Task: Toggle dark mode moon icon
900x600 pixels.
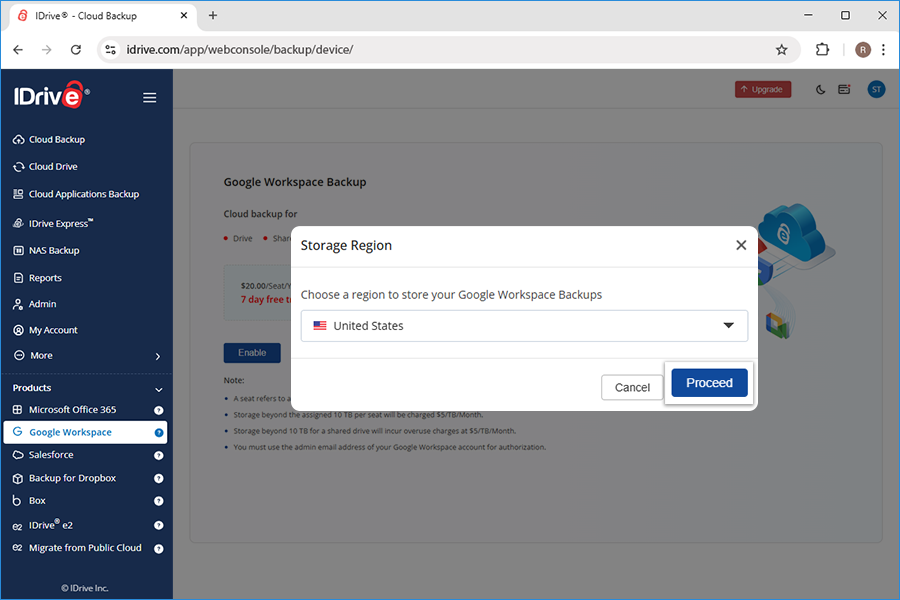Action: (820, 90)
